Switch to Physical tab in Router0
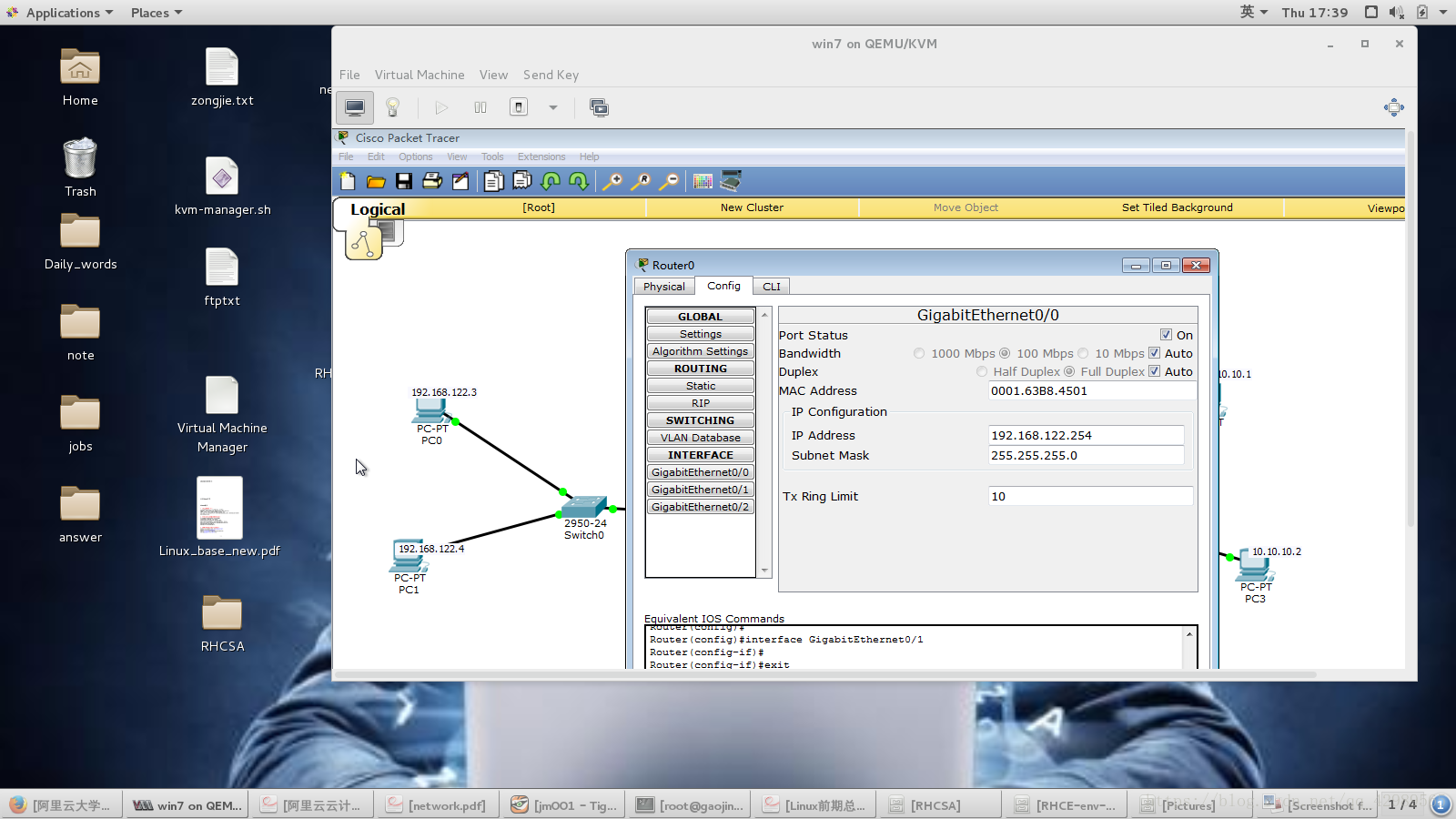Viewport: 1456px width, 819px height. [664, 287]
